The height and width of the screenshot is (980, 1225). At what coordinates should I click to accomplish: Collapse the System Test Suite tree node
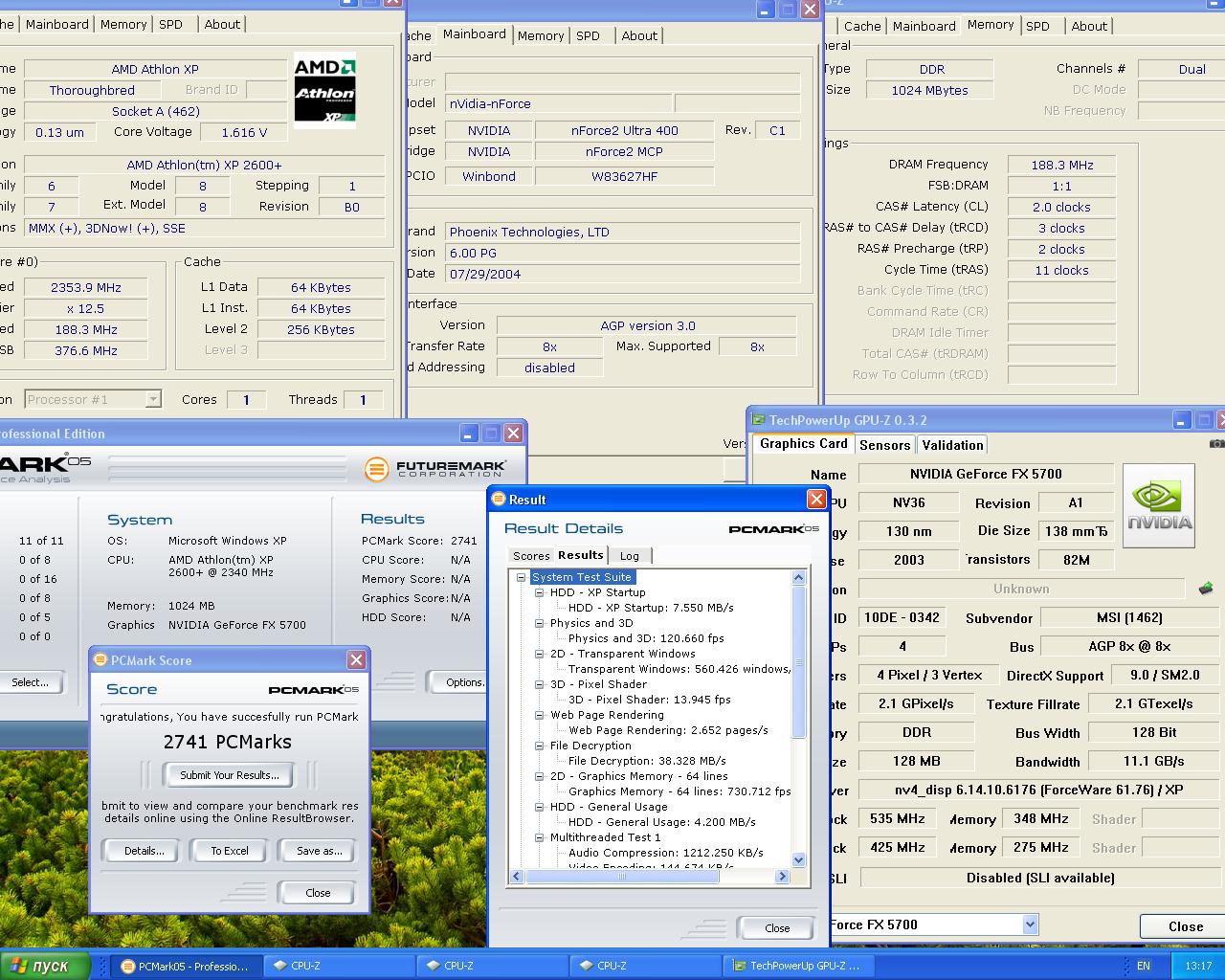click(522, 577)
